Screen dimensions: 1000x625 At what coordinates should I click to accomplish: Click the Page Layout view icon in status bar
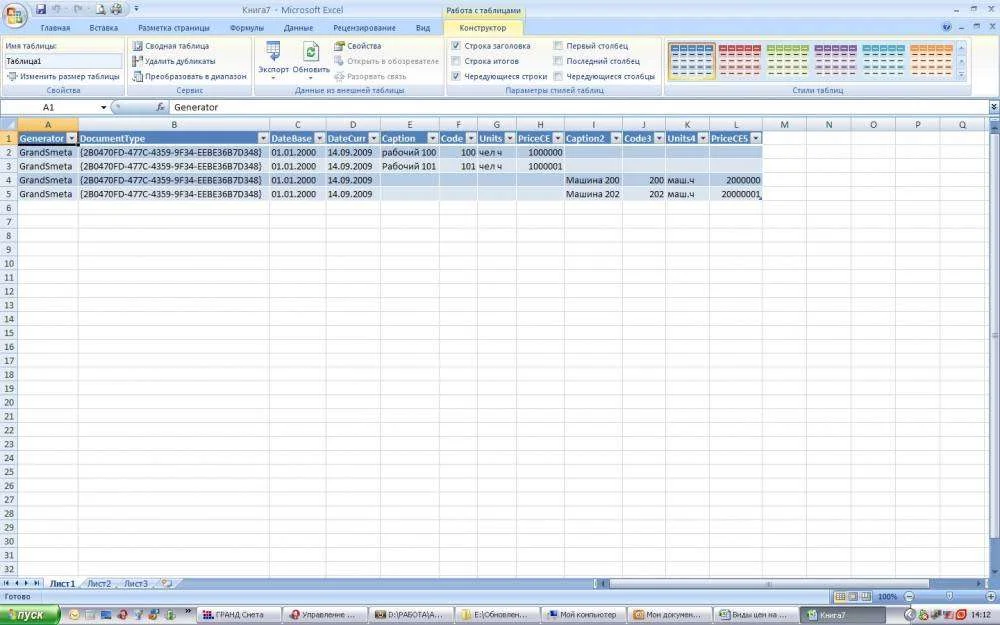click(853, 597)
